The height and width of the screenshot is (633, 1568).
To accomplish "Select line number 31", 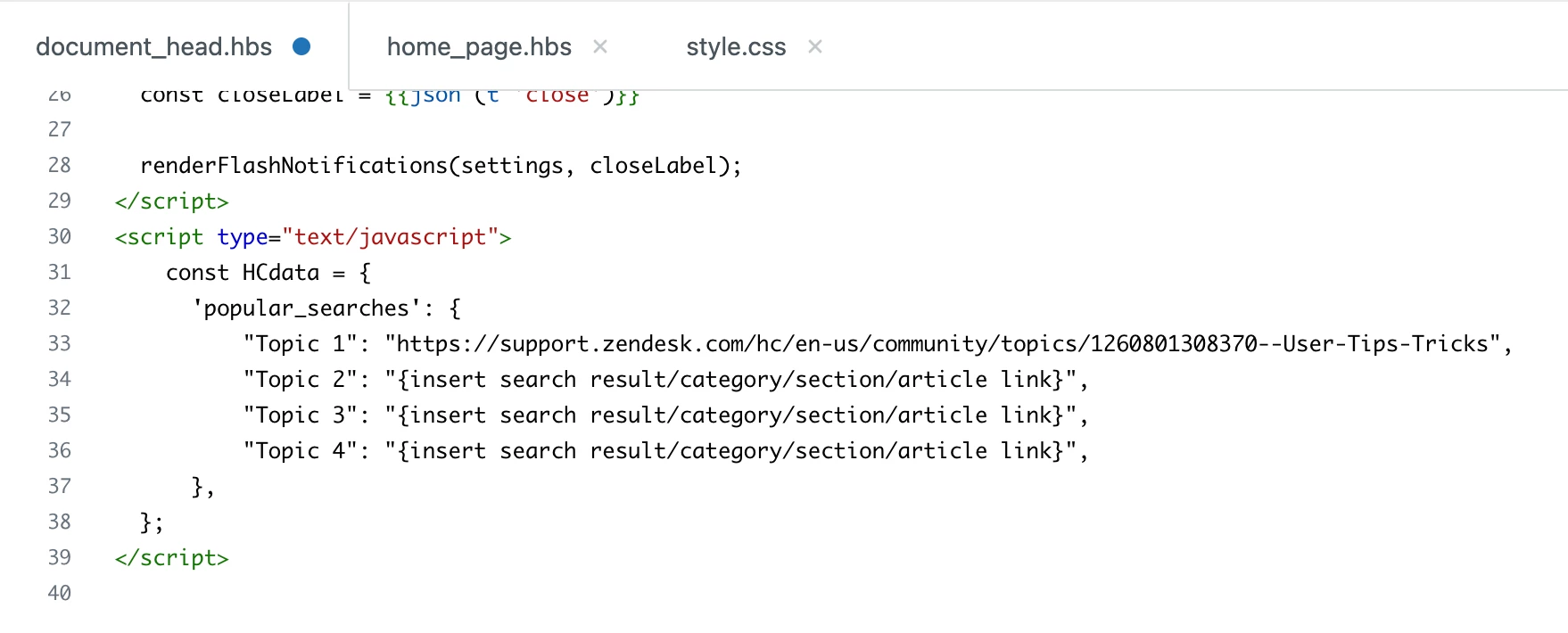I will pyautogui.click(x=60, y=272).
